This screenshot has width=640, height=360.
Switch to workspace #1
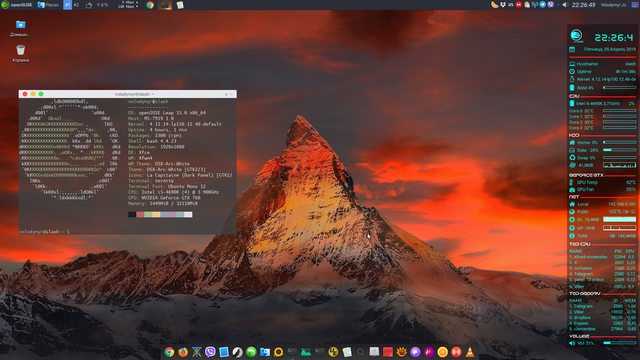[x=68, y=5]
